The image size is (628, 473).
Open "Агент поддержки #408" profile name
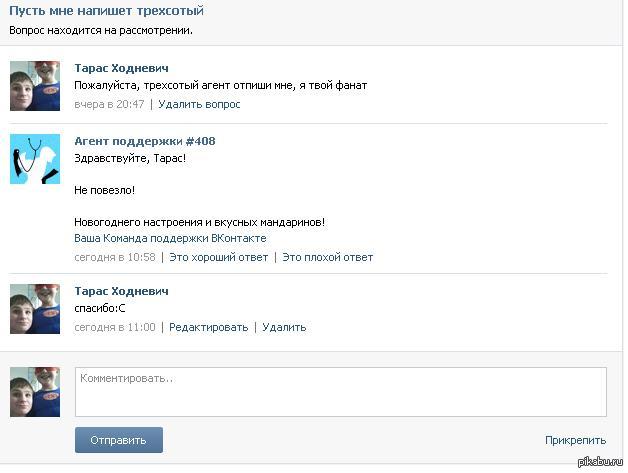coord(145,141)
